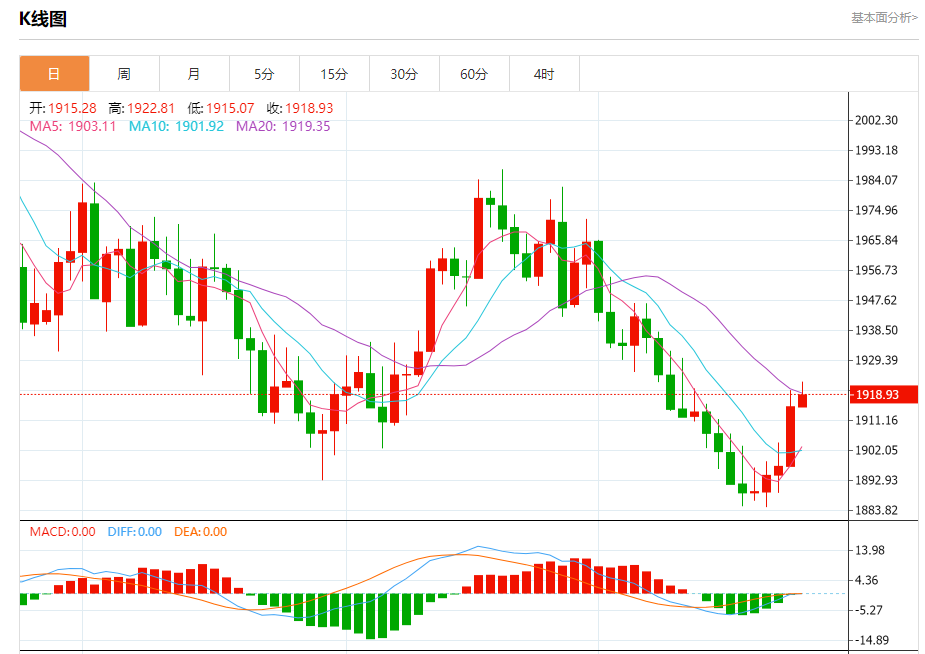
Task: Open the 15分 interval tab
Action: (x=334, y=74)
